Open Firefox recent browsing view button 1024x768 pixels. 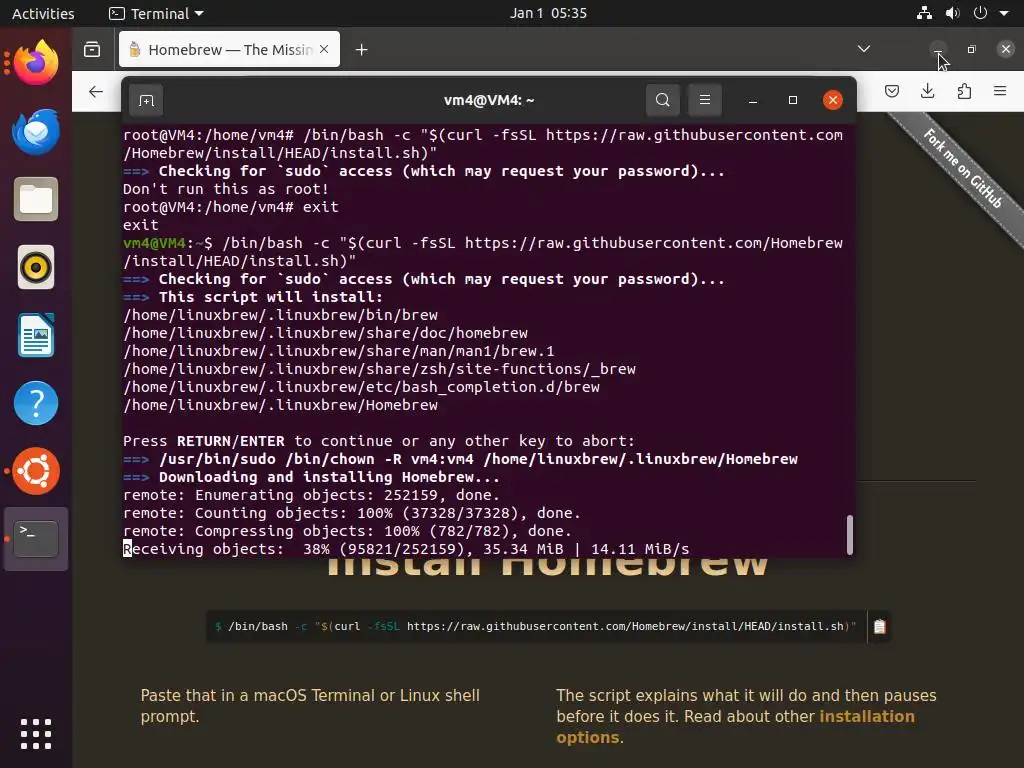[x=92, y=50]
